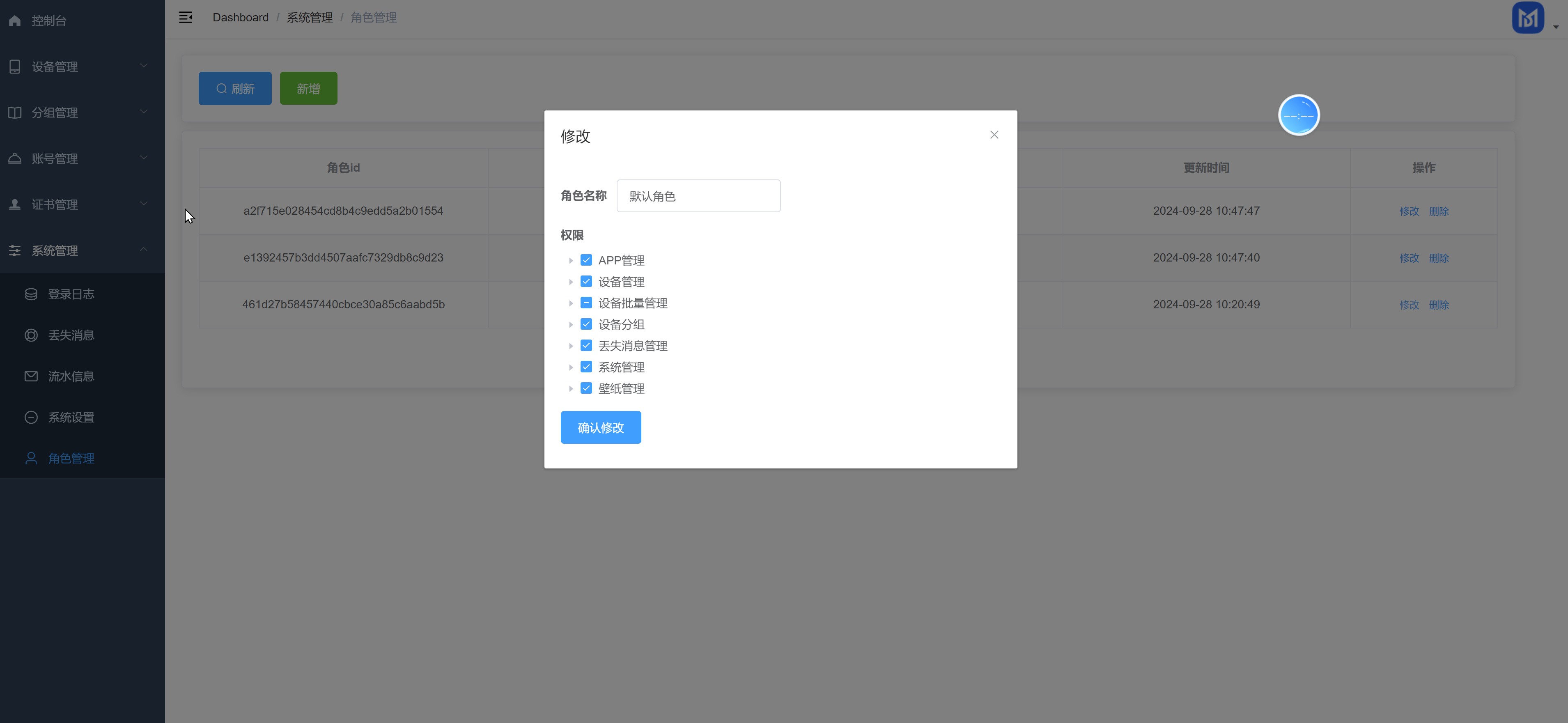Open 登录日志 submenu item
The image size is (1568, 723).
[x=82, y=294]
